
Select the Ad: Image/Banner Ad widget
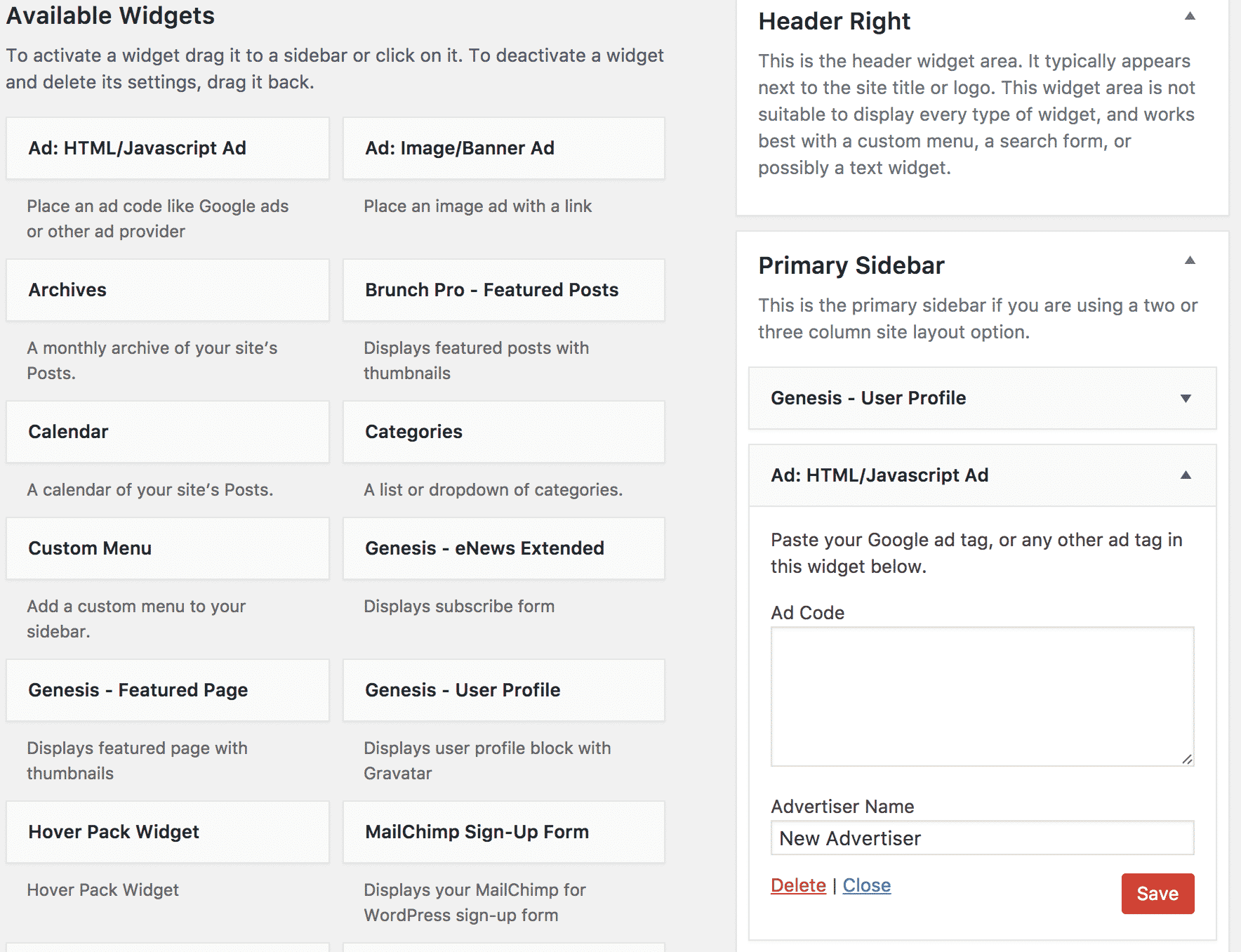(504, 148)
